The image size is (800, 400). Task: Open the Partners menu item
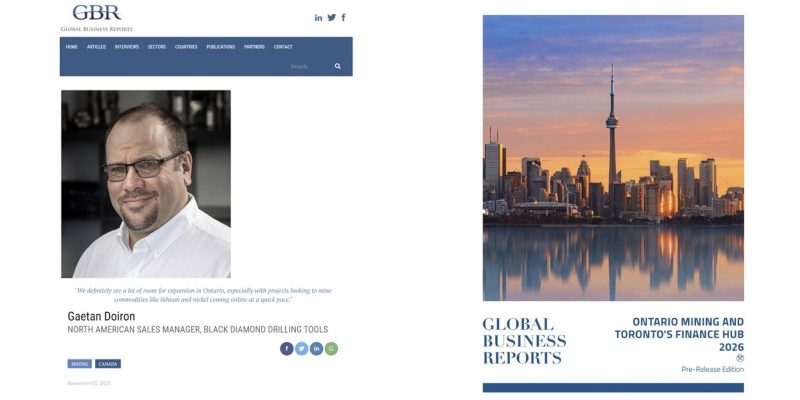[x=254, y=47]
